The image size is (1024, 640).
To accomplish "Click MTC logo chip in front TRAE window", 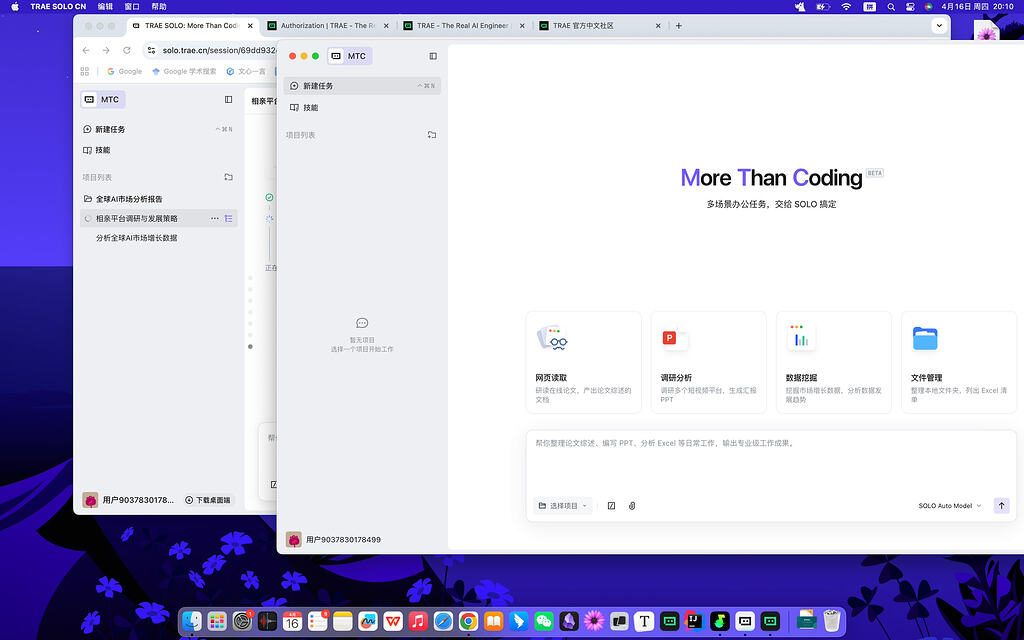I will [x=349, y=56].
